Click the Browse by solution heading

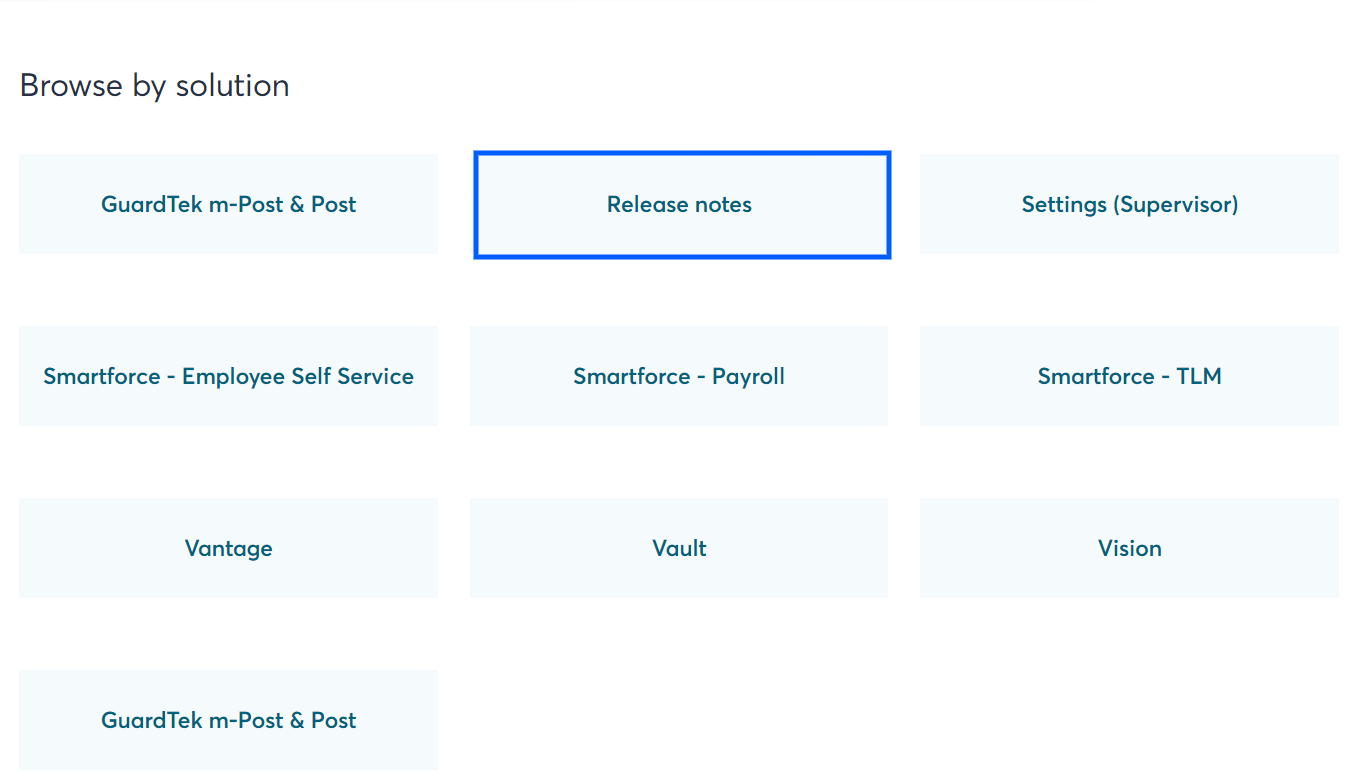pos(155,86)
